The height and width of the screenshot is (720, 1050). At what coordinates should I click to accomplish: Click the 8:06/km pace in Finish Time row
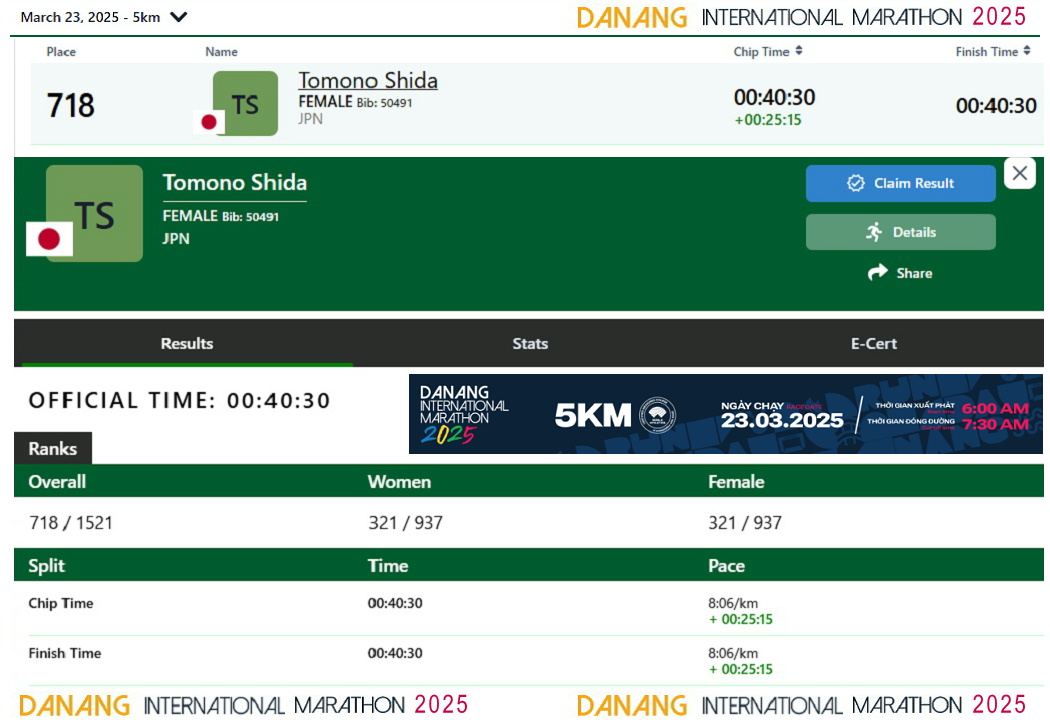pyautogui.click(x=733, y=653)
